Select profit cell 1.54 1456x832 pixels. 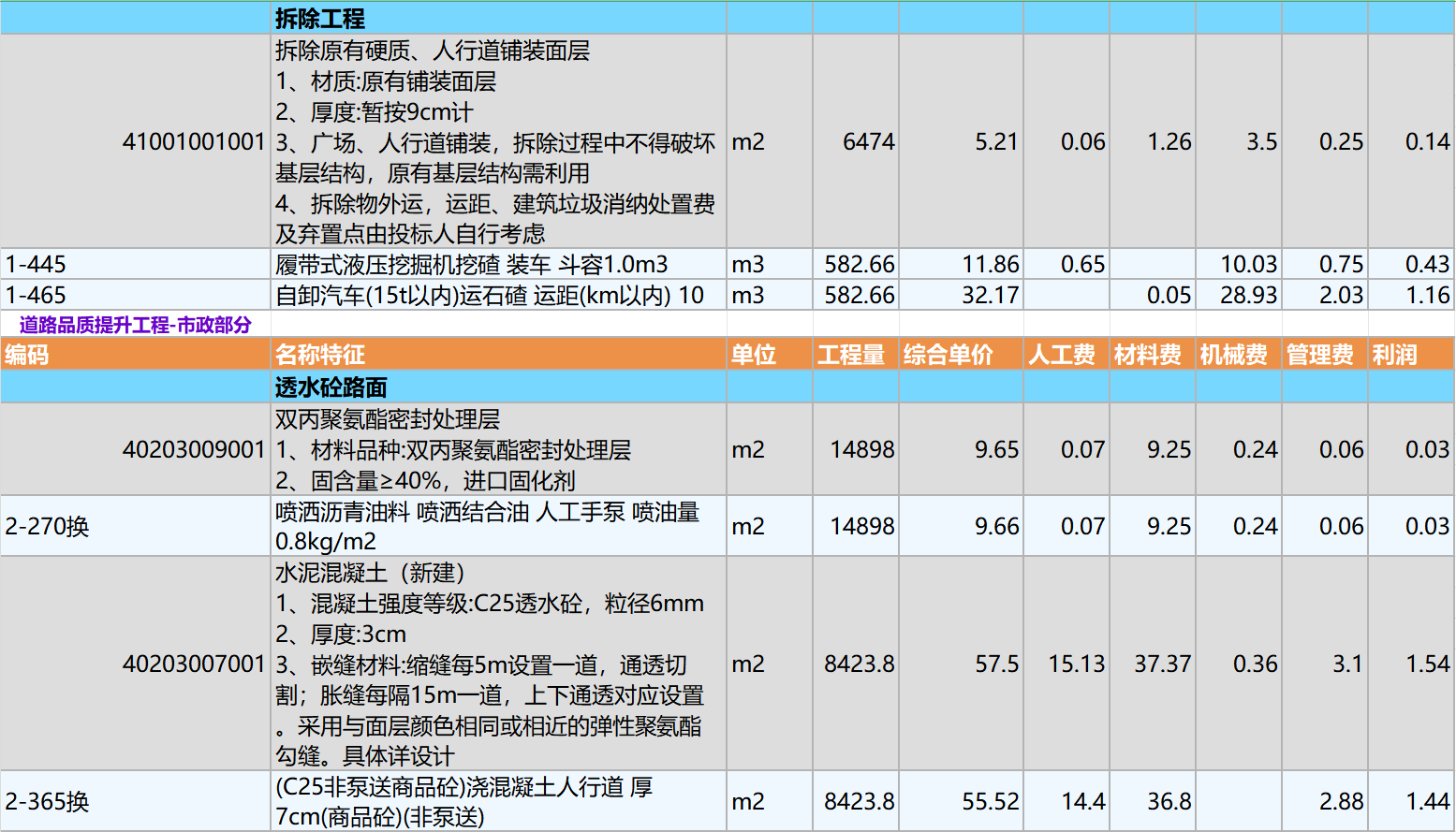point(1411,664)
